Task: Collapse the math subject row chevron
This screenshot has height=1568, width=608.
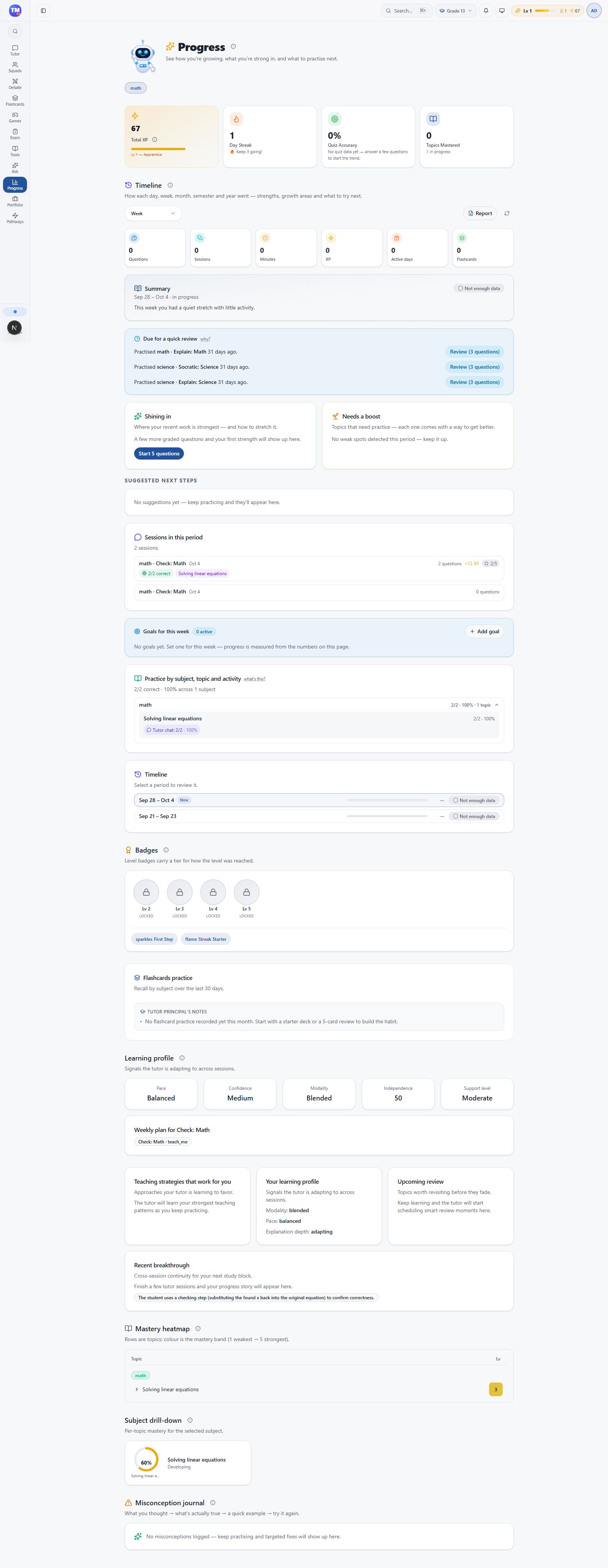Action: (x=497, y=705)
